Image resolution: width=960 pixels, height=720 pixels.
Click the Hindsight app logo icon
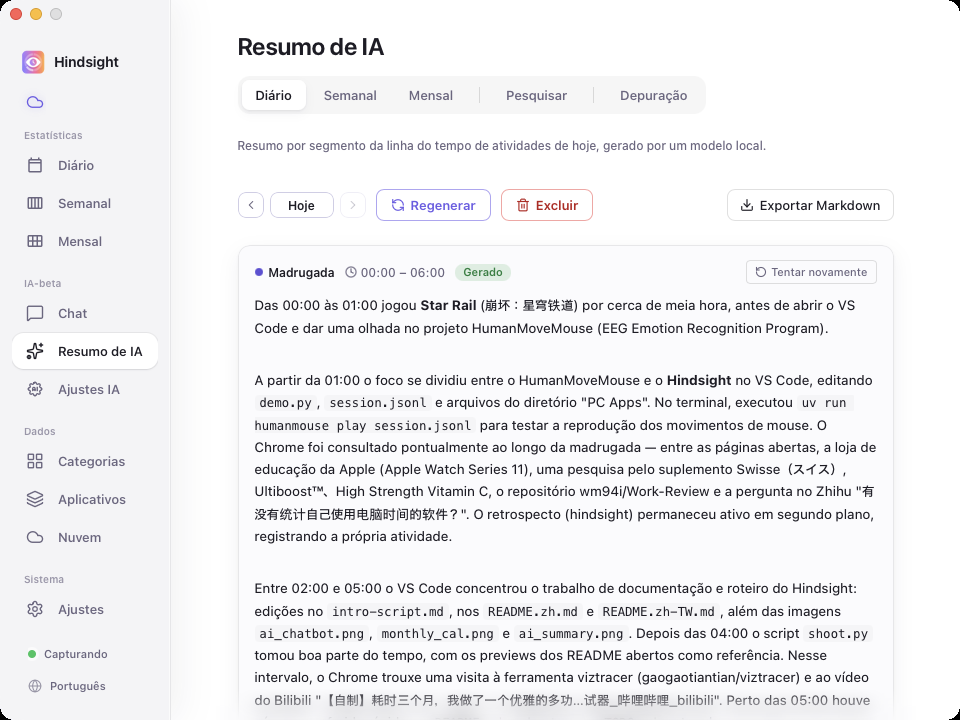pos(33,62)
